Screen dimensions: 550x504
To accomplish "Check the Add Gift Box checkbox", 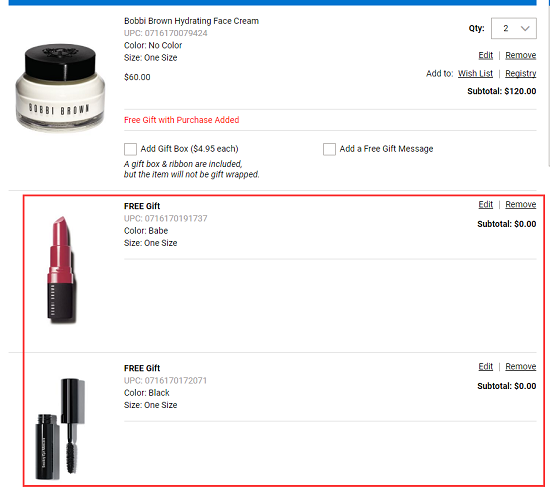I will tap(130, 149).
